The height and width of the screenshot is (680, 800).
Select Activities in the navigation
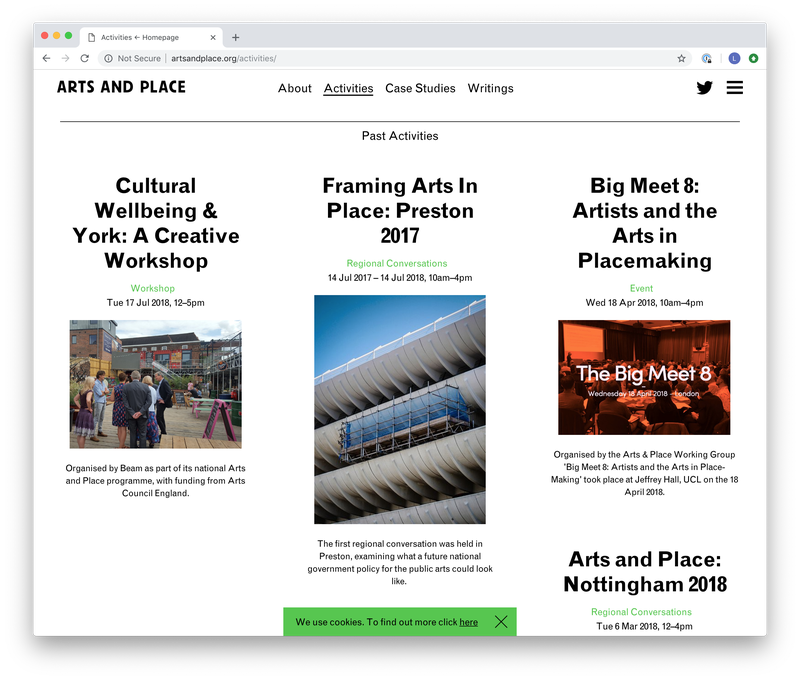coord(348,88)
